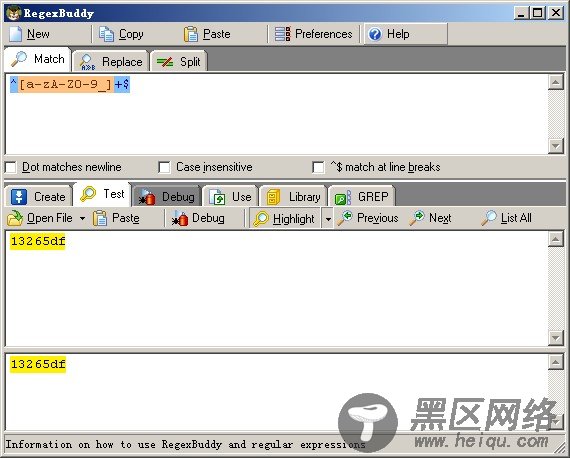Image resolution: width=570 pixels, height=458 pixels.
Task: Switch to the Replace tab
Action: tap(111, 61)
